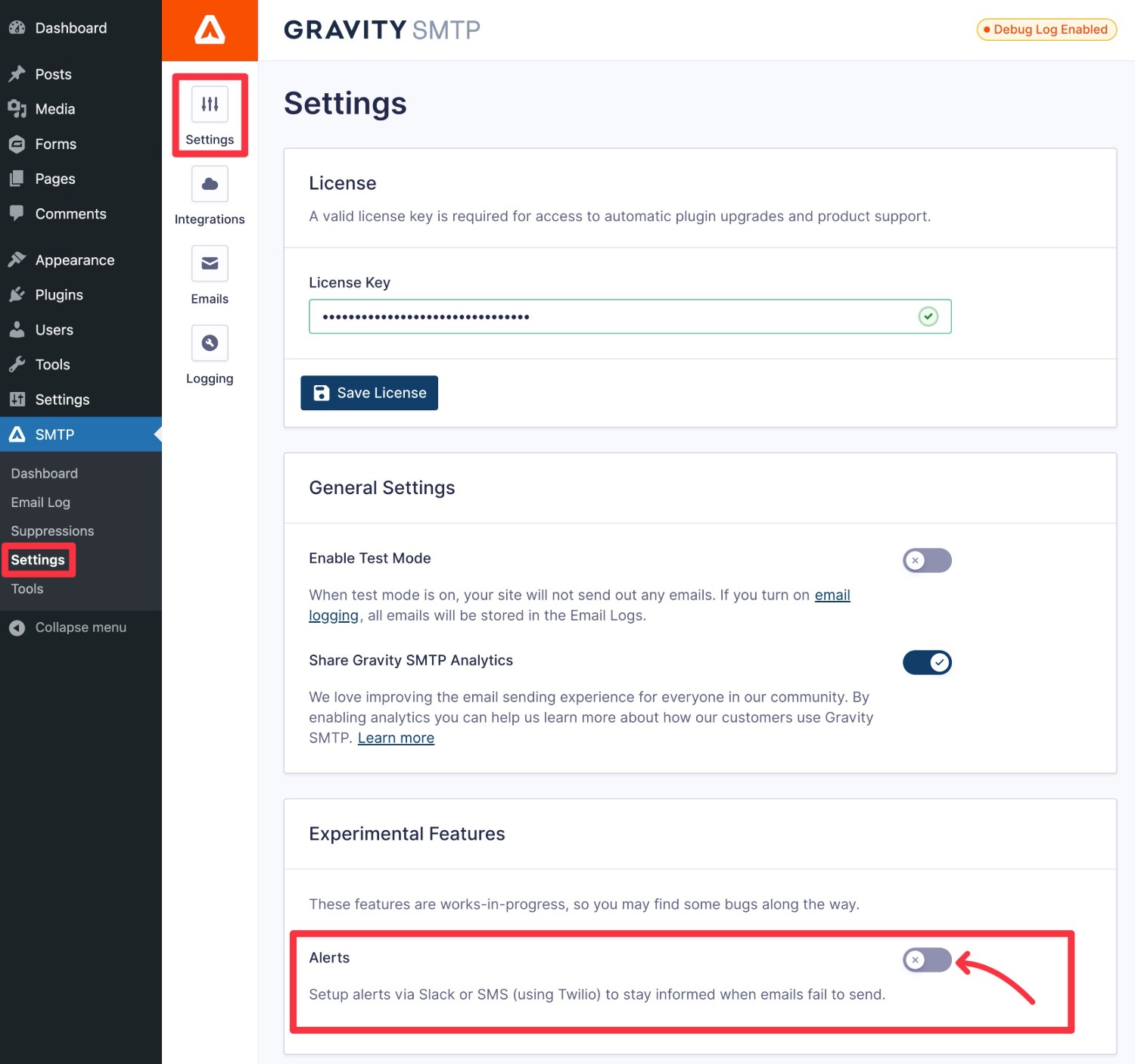This screenshot has height=1064, width=1135.
Task: Open the Gravity SMTP orange logo
Action: 210,30
